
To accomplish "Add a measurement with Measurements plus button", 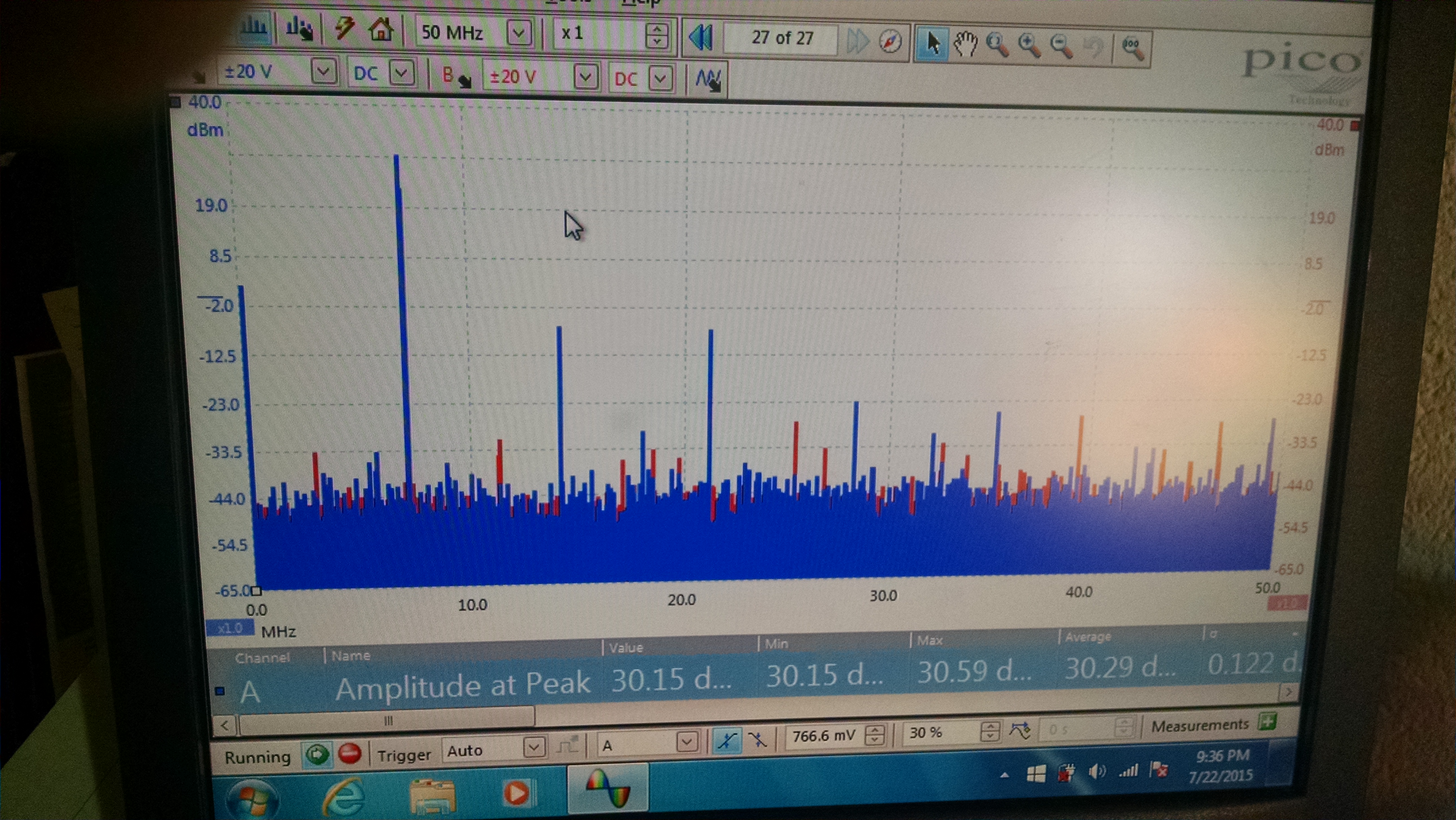I will pos(1268,722).
